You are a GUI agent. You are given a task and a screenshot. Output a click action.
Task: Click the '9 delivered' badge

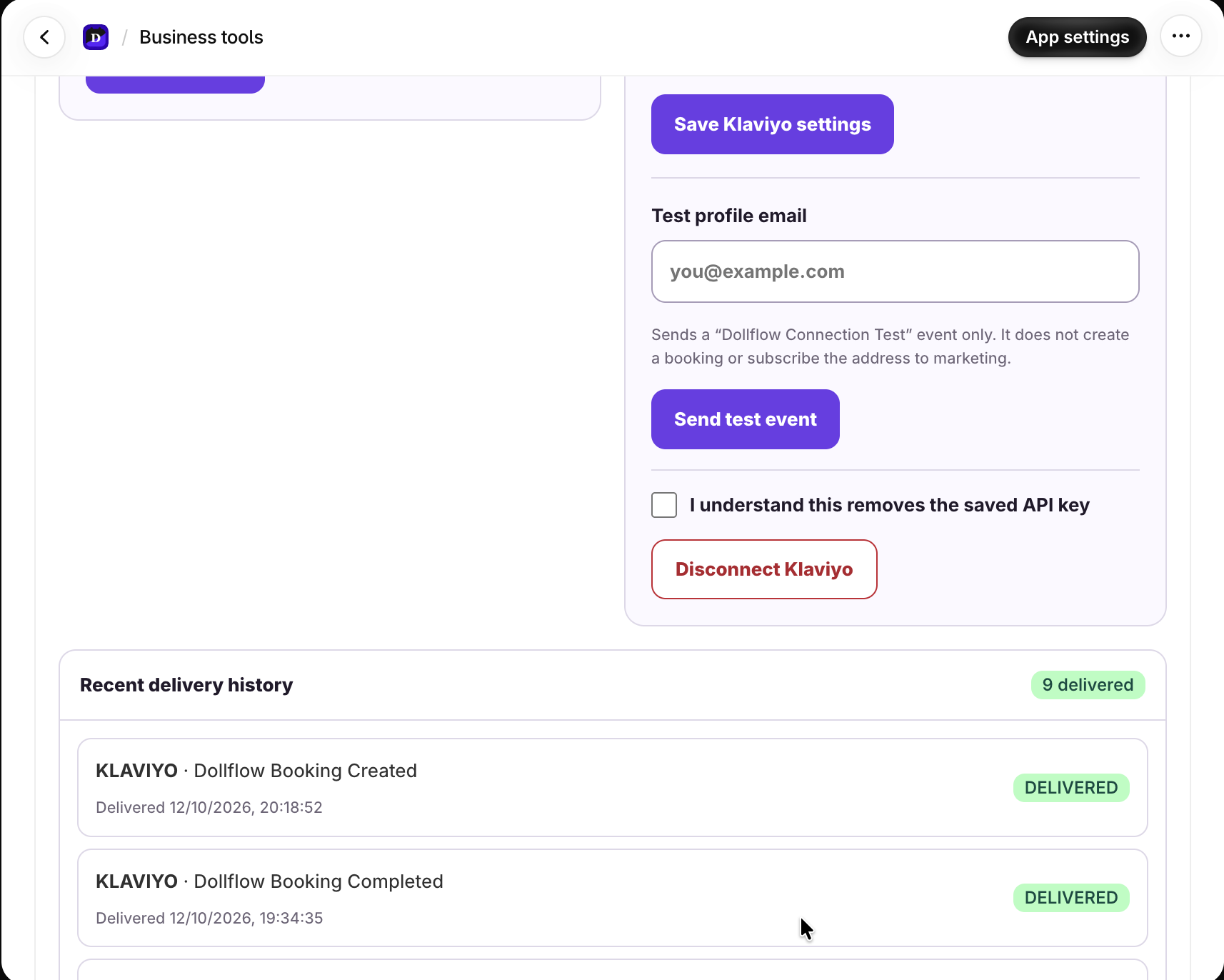[1088, 685]
